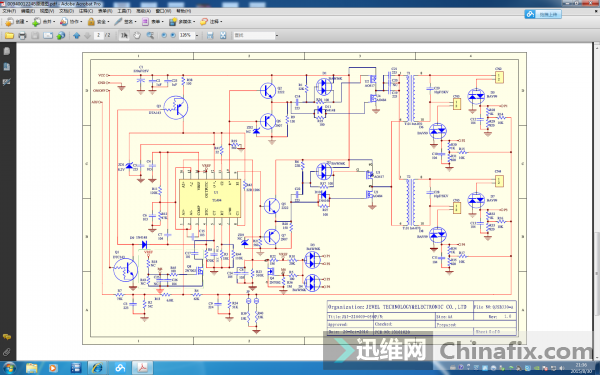Click the Print icon in toolbar
Viewport: 600px width, 375px height.
[x=22, y=36]
